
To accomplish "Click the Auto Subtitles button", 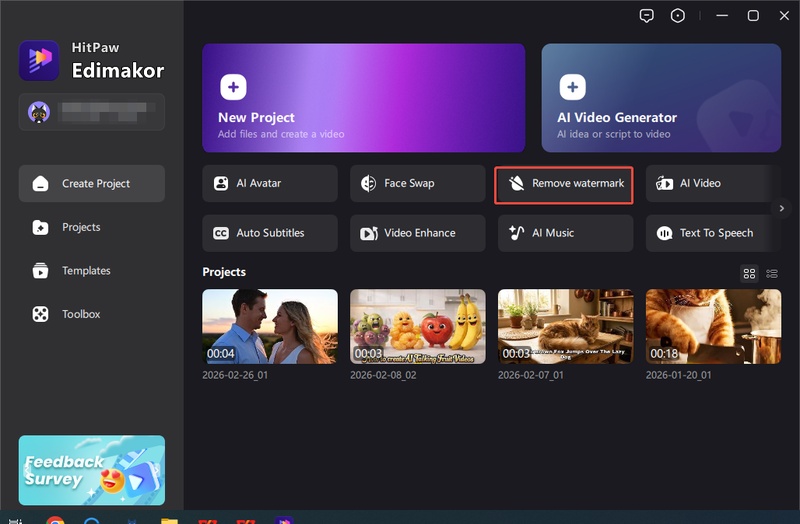I will tap(269, 233).
